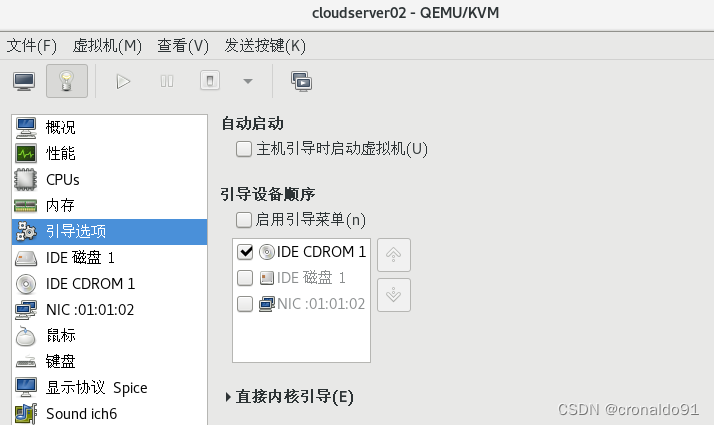Enable the boot menu checkbox
The width and height of the screenshot is (714, 425).
pyautogui.click(x=244, y=220)
